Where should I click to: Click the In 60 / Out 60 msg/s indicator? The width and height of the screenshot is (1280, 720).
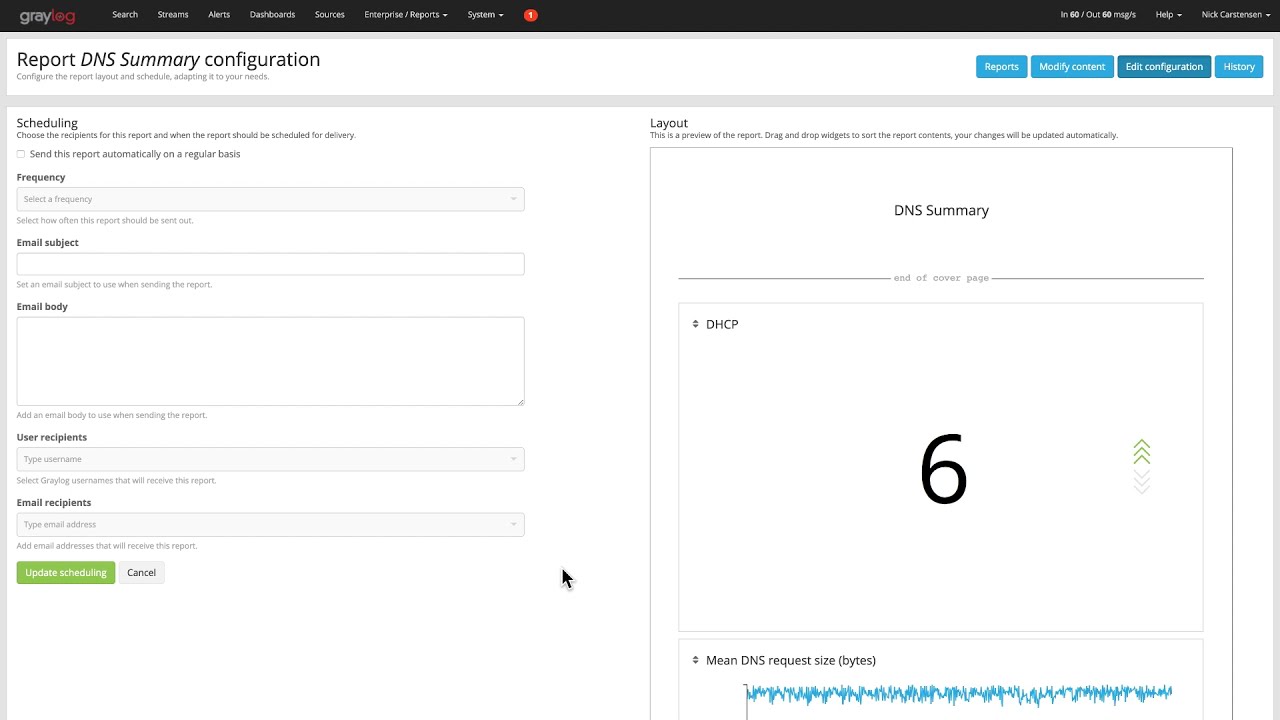pyautogui.click(x=1098, y=15)
